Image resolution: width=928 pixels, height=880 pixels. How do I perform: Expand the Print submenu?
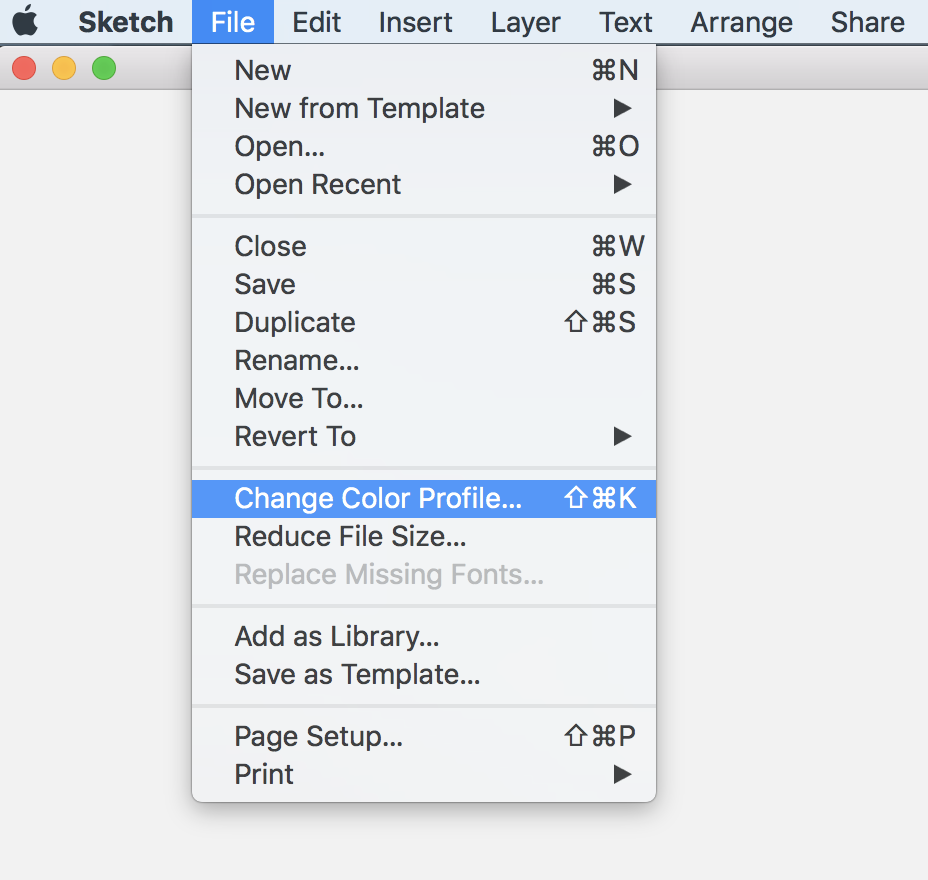pyautogui.click(x=424, y=774)
